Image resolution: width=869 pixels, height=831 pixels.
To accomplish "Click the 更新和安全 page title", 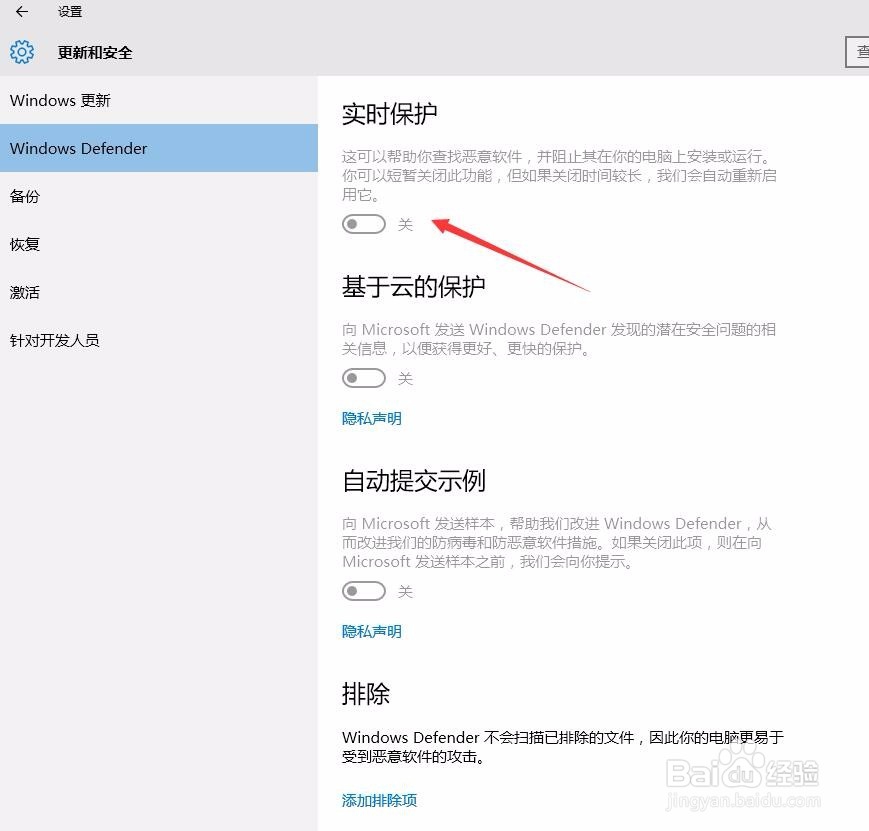I will [95, 53].
